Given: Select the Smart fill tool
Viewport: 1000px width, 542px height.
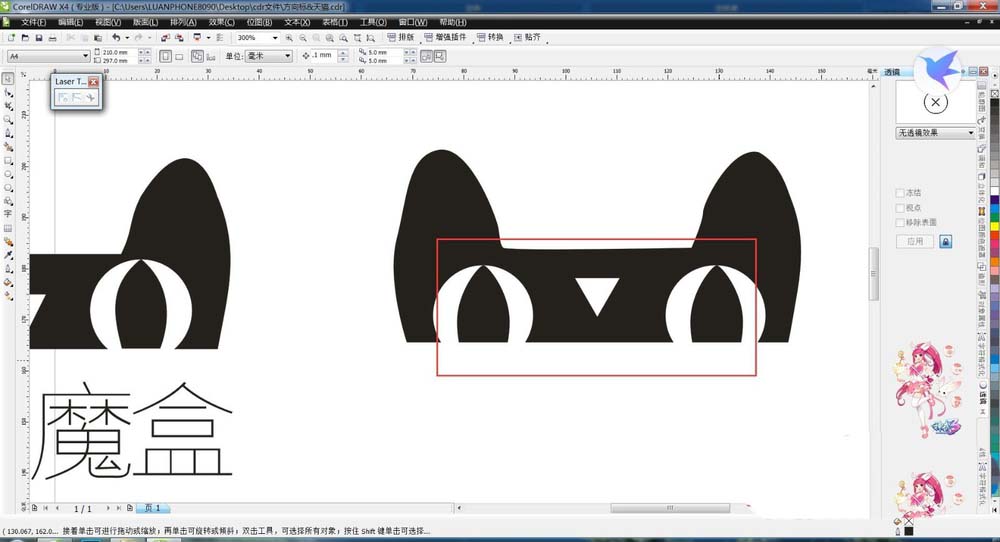Looking at the screenshot, I should (8, 147).
